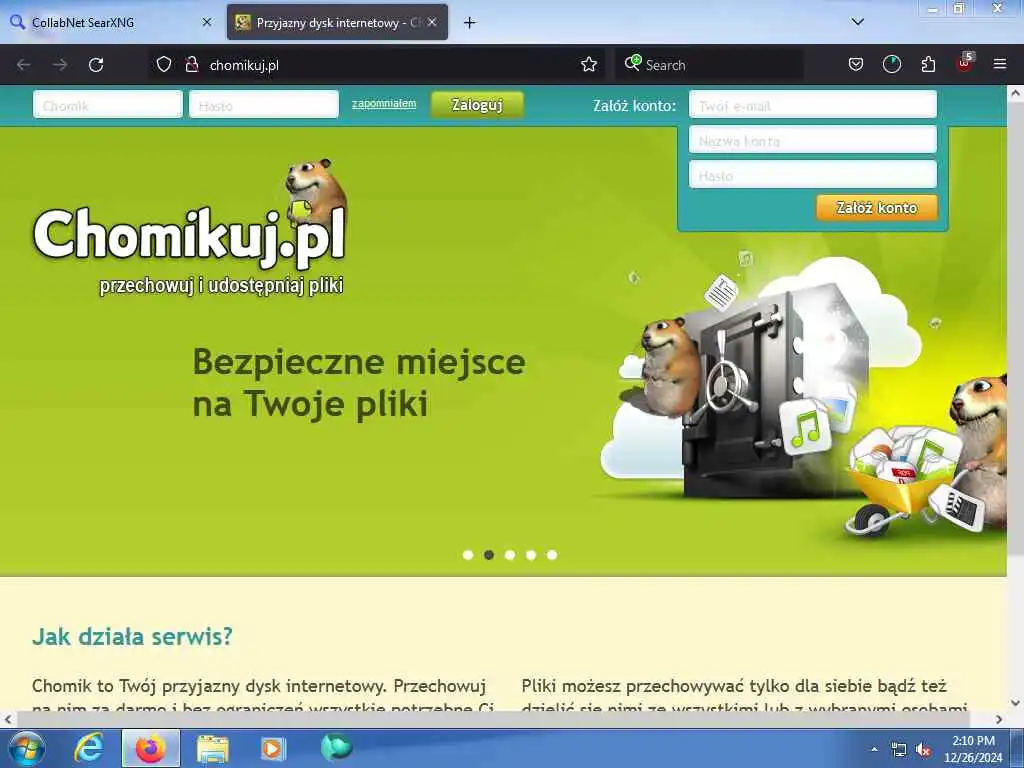
Task: Switch to the CollabNet SearXNG tab
Action: click(x=111, y=22)
